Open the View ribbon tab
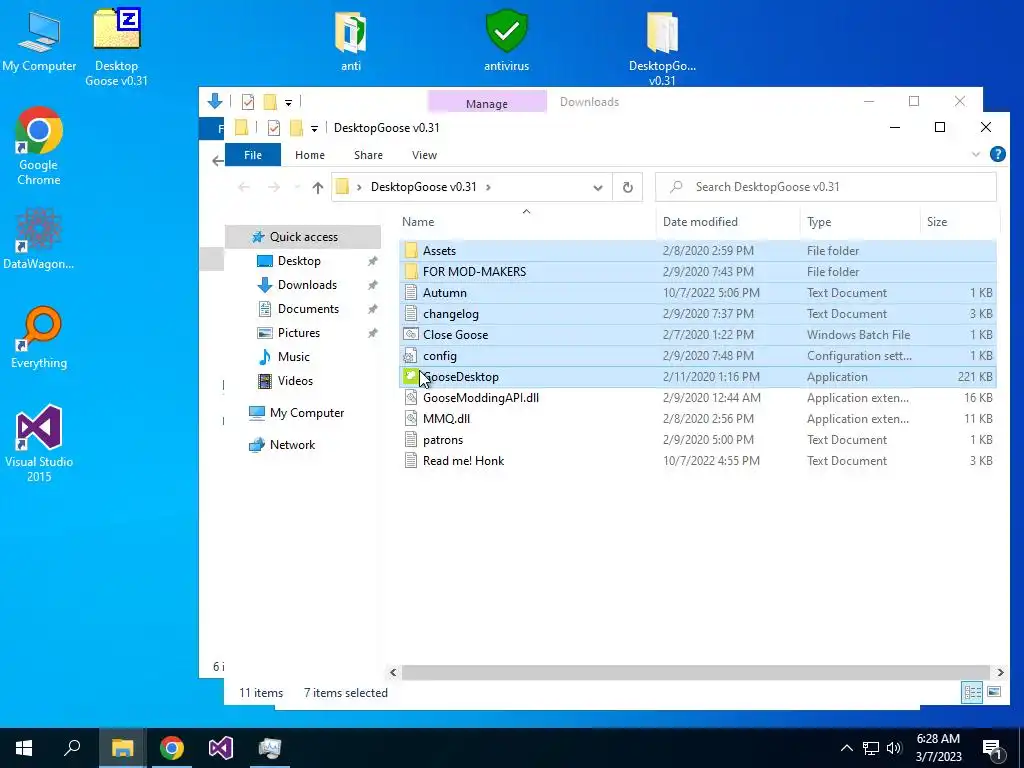Screen dimensions: 1024x768 424,155
